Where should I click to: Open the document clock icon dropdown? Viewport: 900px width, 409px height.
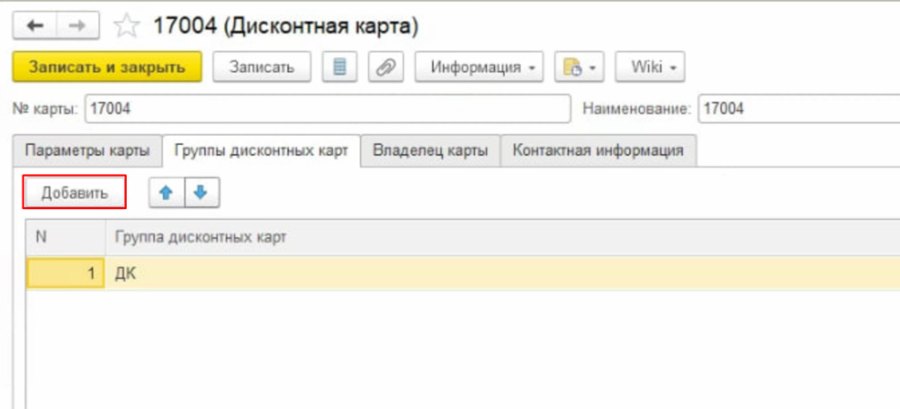[579, 67]
